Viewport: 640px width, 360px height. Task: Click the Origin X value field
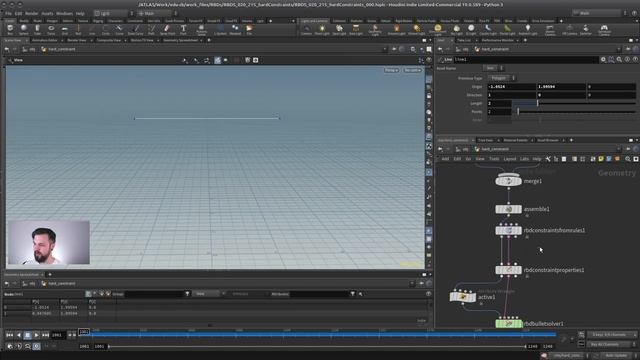[x=511, y=87]
